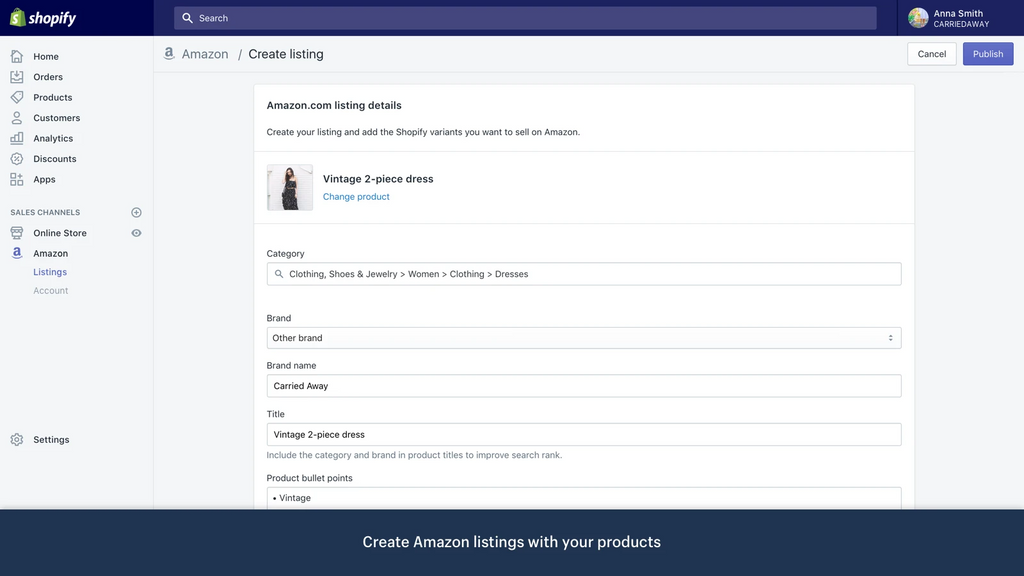Expand the Brand dropdown
This screenshot has width=1024, height=576.
(x=583, y=338)
